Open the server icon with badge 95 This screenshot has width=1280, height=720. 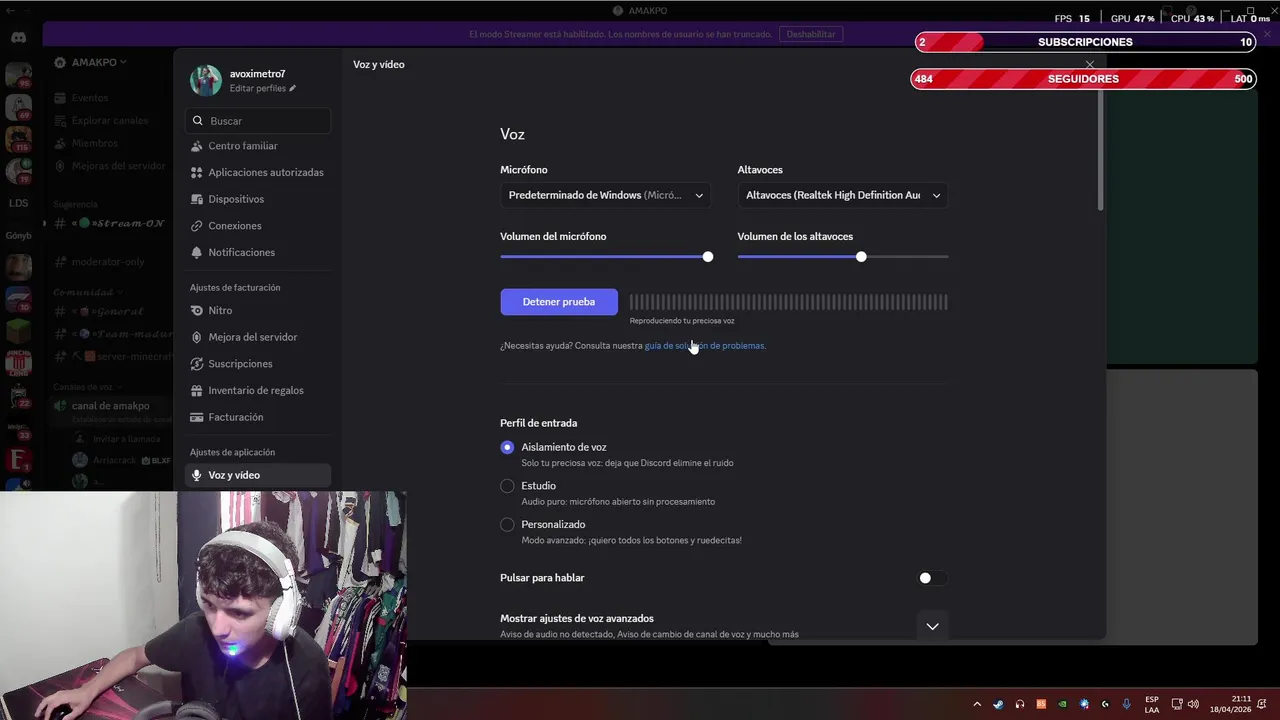click(x=18, y=75)
